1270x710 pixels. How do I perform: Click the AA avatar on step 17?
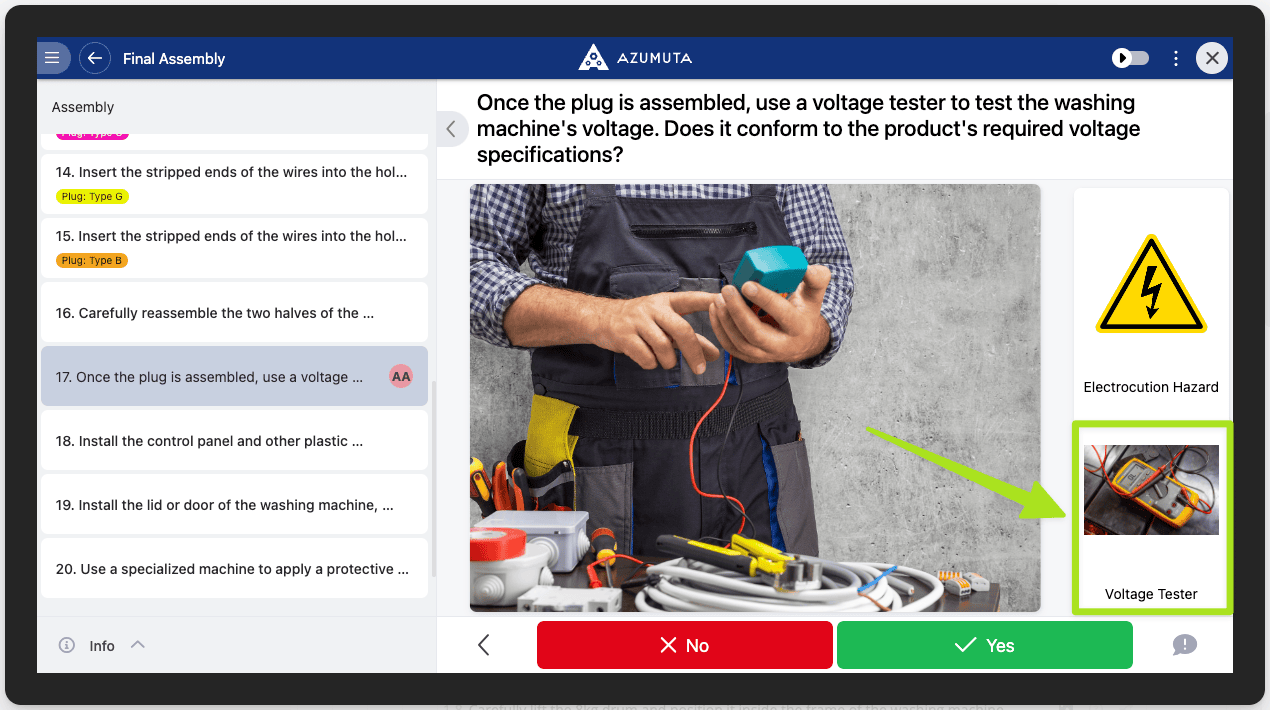401,377
